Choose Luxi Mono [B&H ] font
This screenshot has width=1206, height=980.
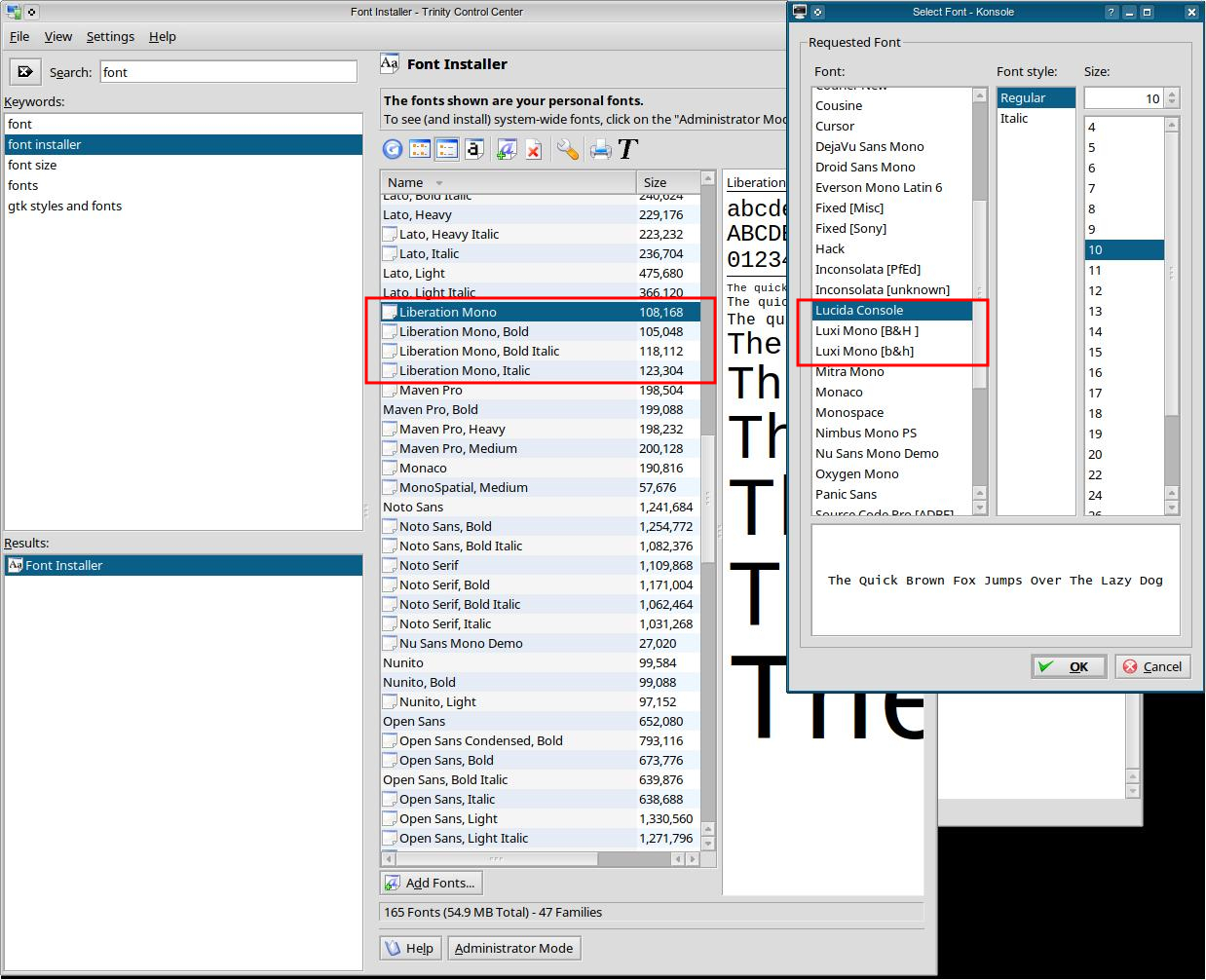(892, 330)
